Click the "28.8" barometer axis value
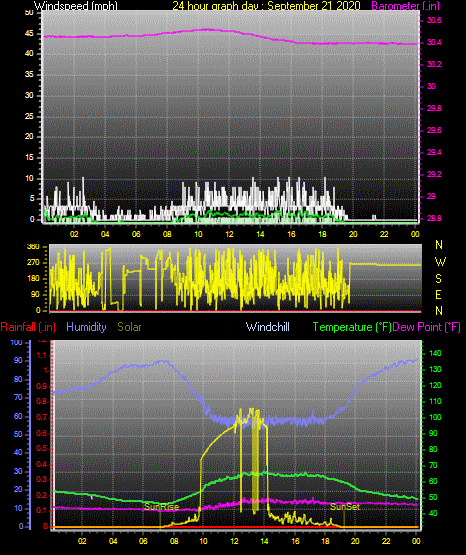 click(x=434, y=218)
